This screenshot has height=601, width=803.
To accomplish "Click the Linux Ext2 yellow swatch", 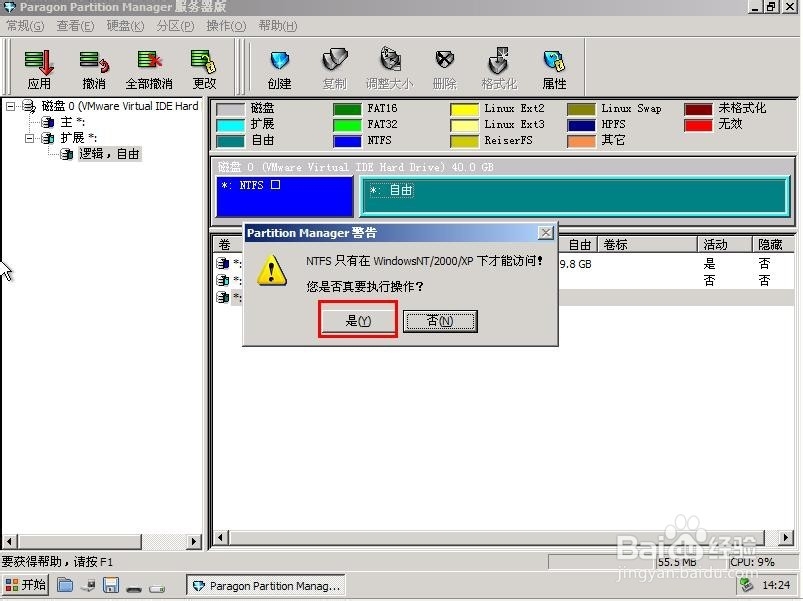I will click(464, 109).
